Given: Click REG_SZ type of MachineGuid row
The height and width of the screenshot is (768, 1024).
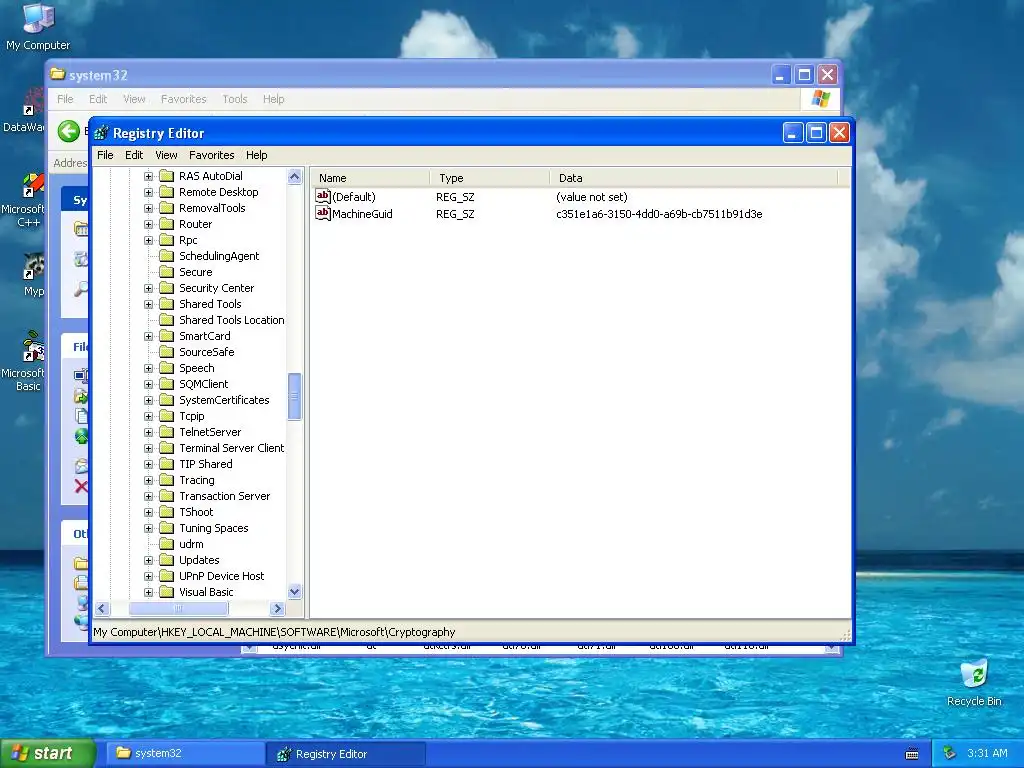Looking at the screenshot, I should point(455,214).
